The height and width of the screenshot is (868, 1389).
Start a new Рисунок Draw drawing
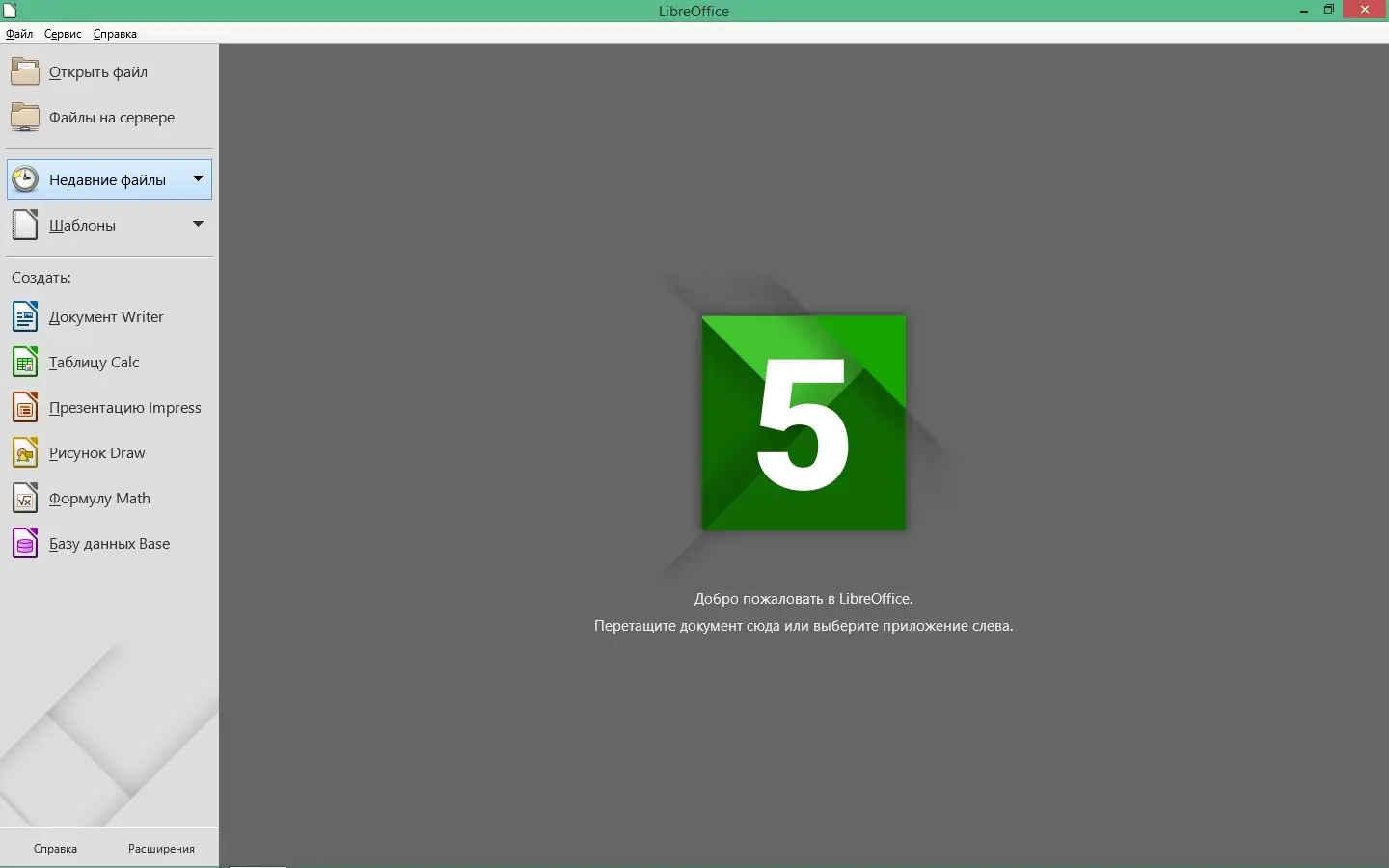[x=24, y=452]
